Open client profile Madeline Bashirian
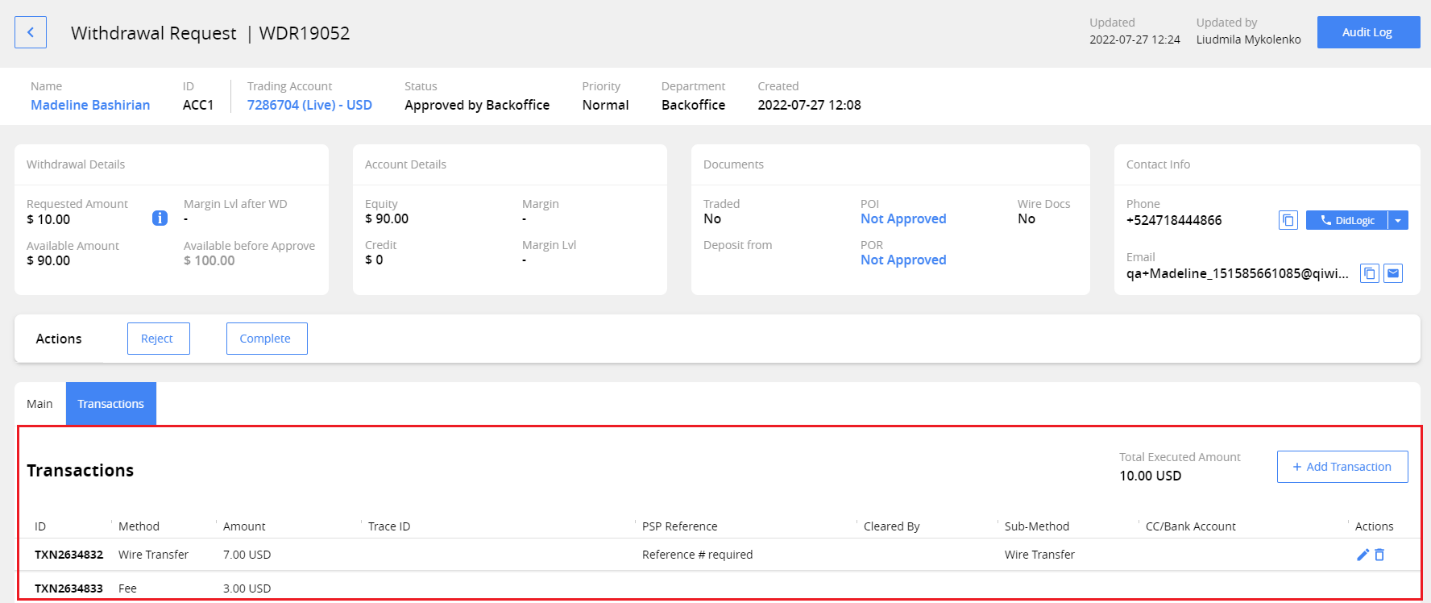 pos(90,105)
